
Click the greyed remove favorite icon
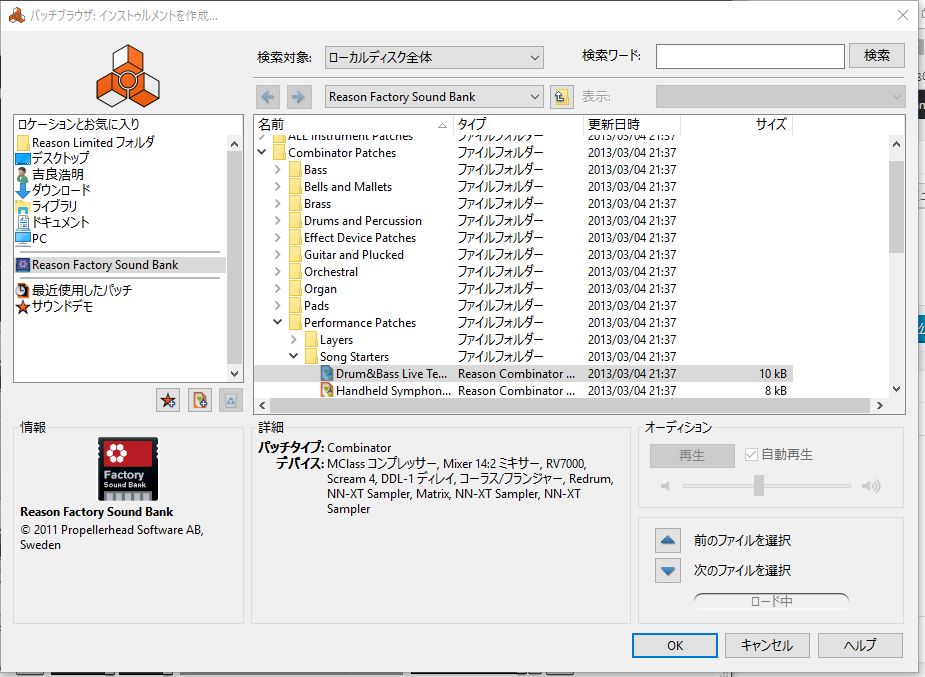tap(231, 401)
